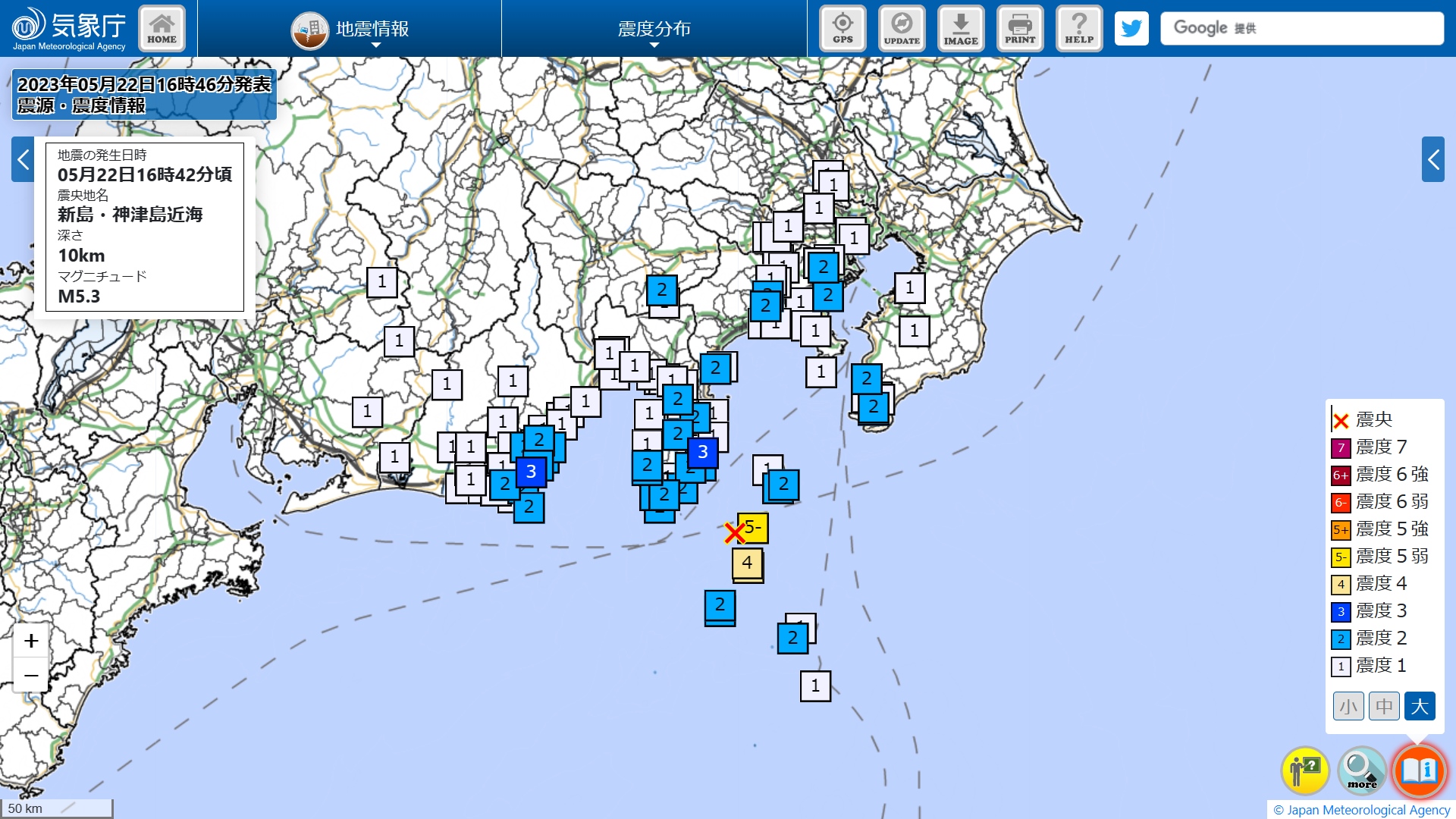Screen dimensions: 1456x819
Task: Click the HOME icon button
Action: click(x=162, y=29)
